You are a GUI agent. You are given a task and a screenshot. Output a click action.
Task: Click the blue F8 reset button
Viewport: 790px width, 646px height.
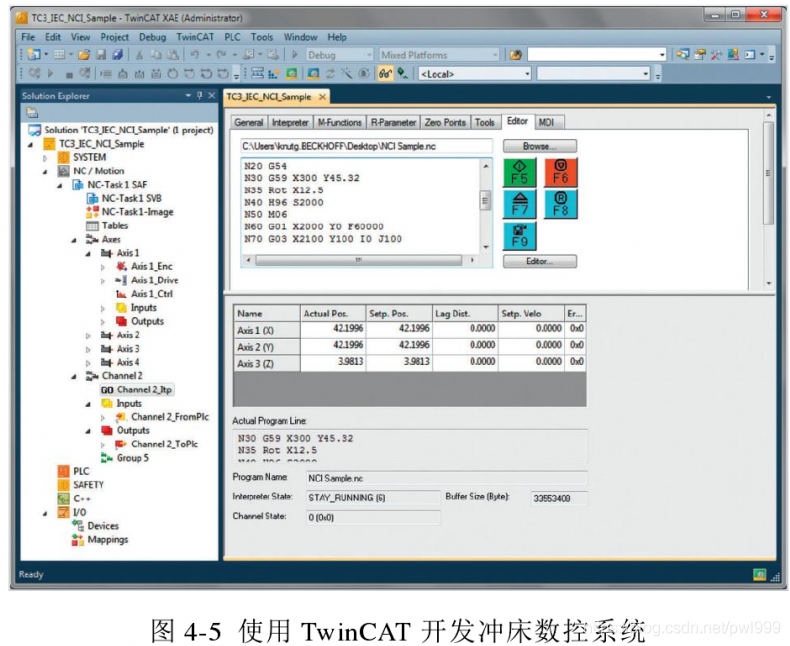pyautogui.click(x=561, y=204)
